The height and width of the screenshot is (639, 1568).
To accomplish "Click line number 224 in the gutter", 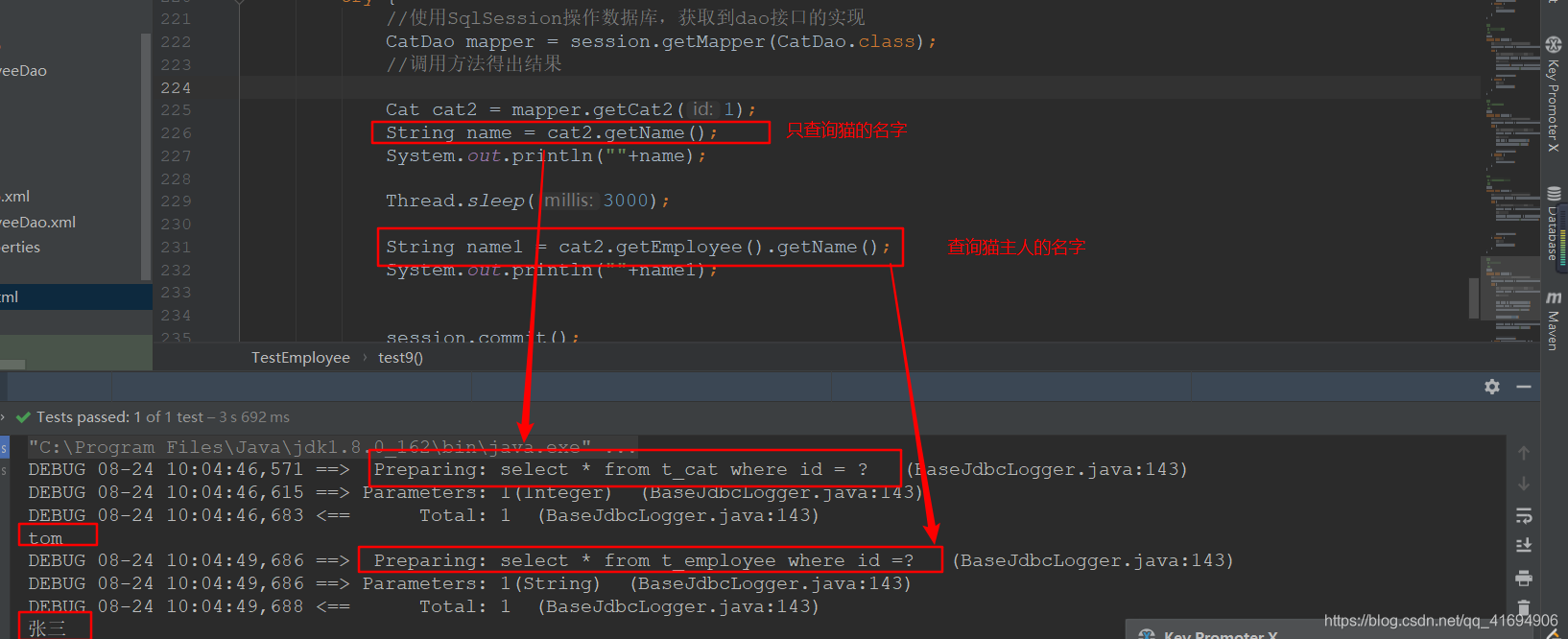I will tap(176, 88).
